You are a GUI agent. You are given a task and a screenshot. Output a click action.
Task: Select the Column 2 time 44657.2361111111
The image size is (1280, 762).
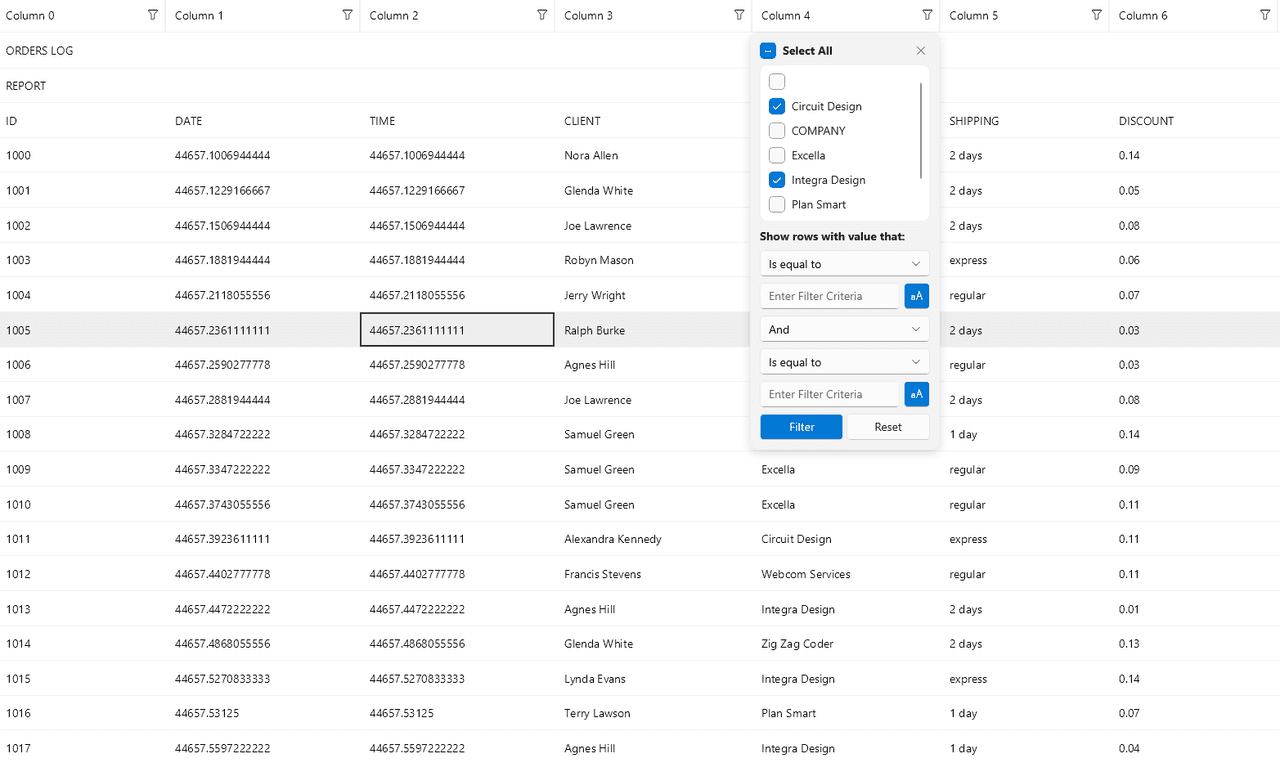coord(457,330)
